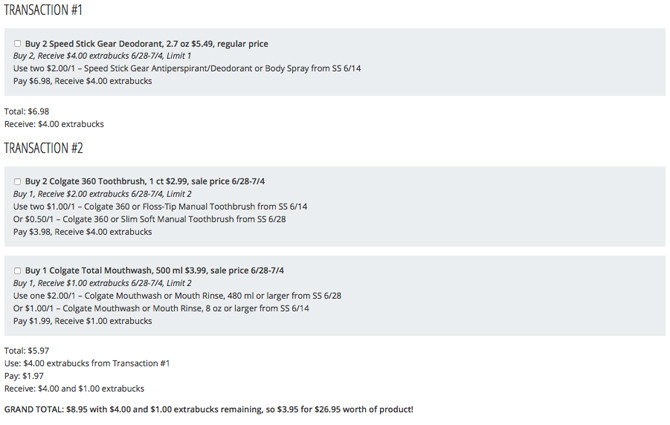Click the $2.00/1 Colgate Mouthwash 480 ml coupon line

[x=177, y=296]
